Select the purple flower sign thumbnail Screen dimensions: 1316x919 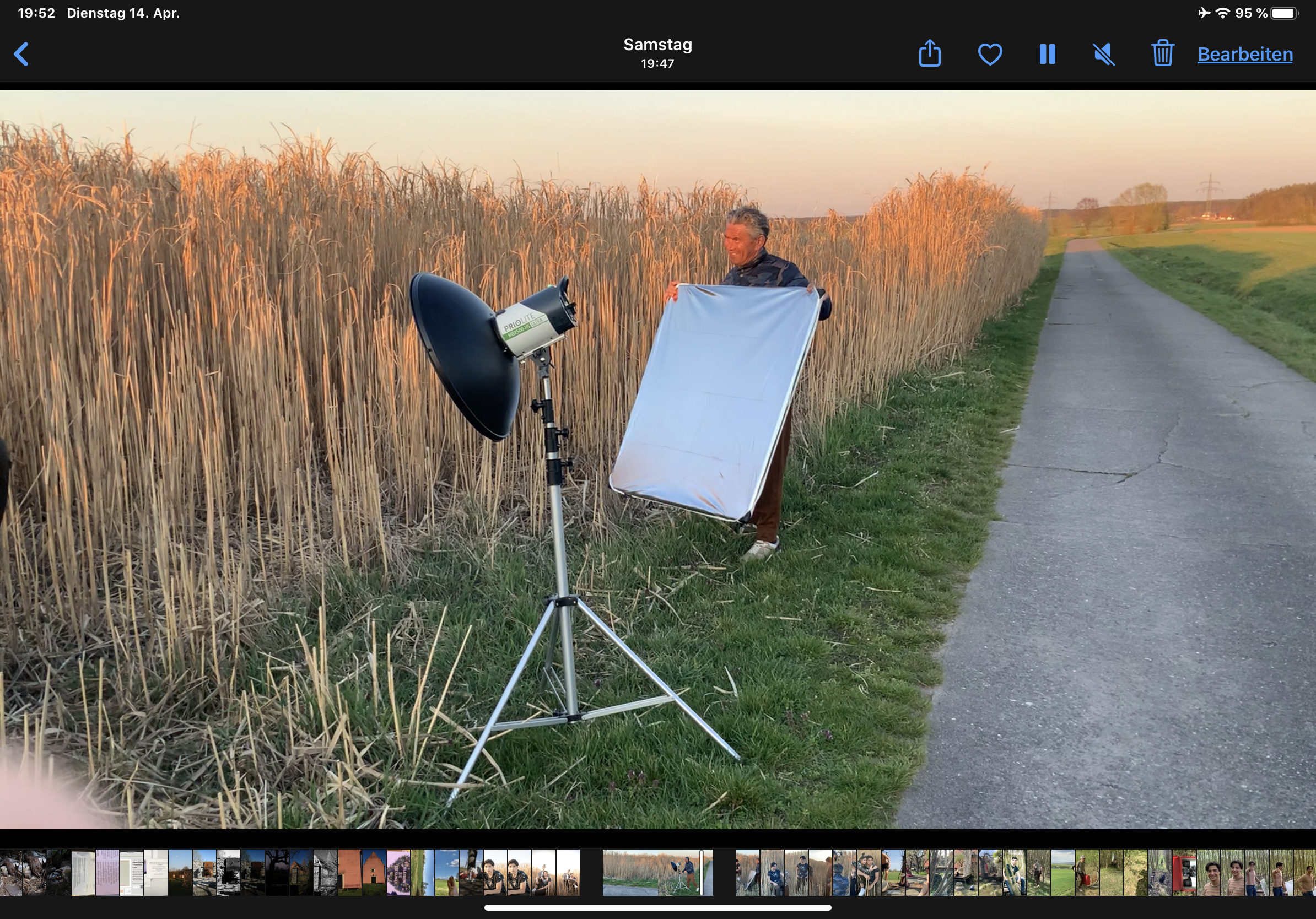398,873
